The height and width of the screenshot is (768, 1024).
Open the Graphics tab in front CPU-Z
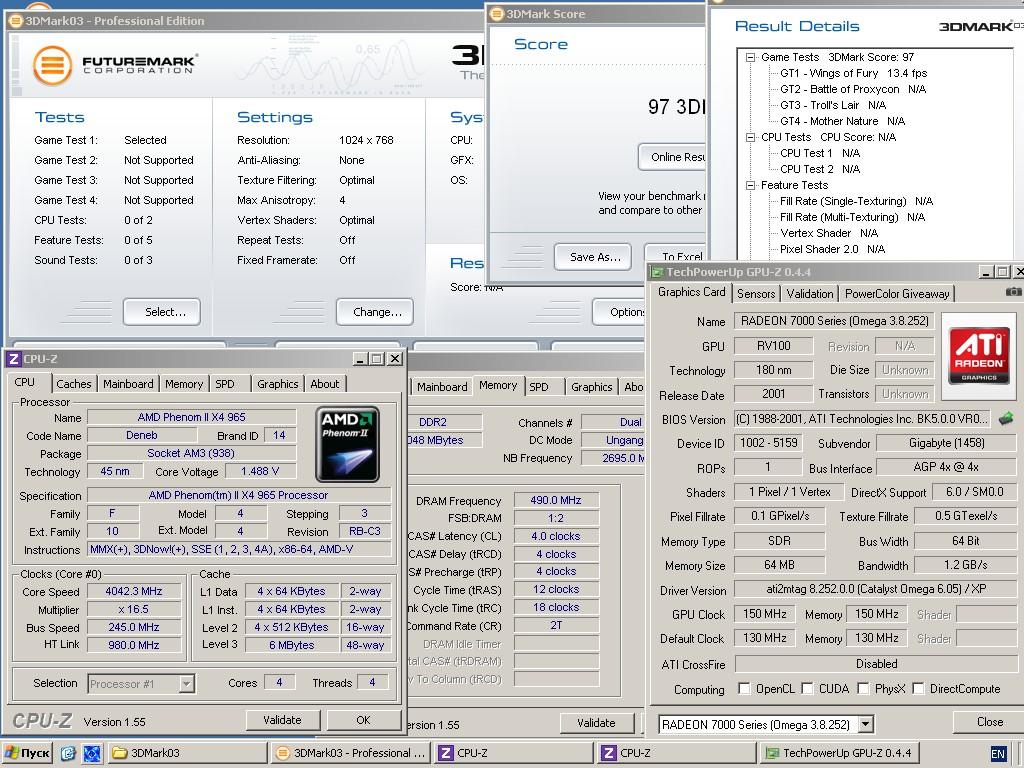click(278, 384)
